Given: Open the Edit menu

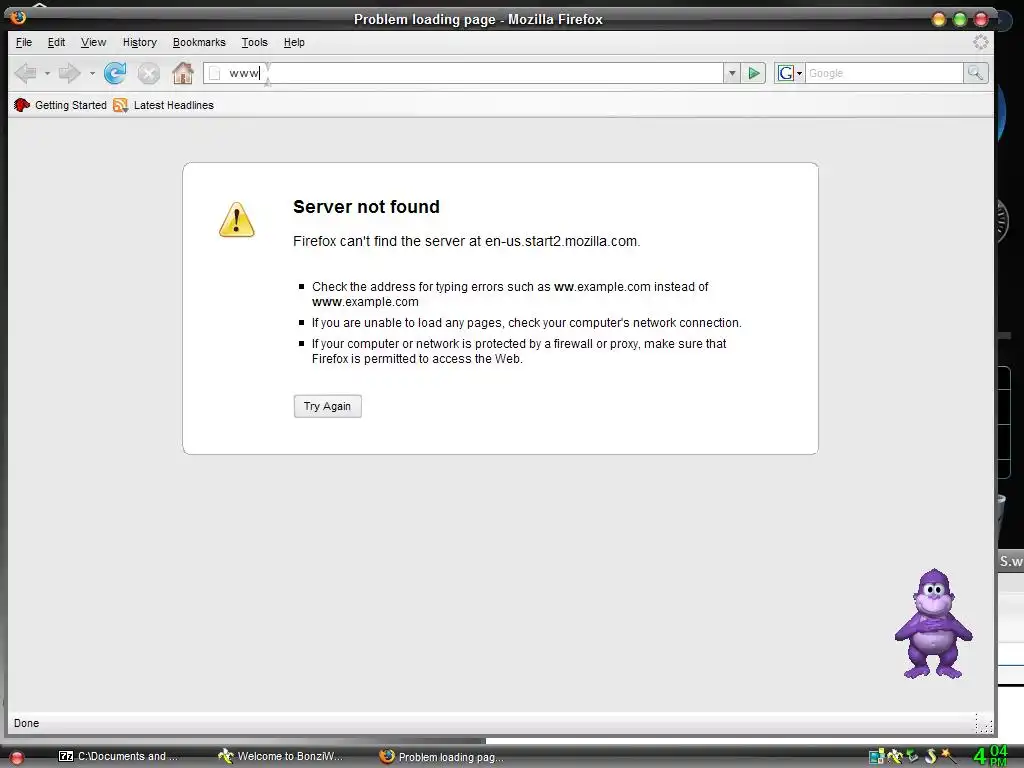Looking at the screenshot, I should coord(56,42).
